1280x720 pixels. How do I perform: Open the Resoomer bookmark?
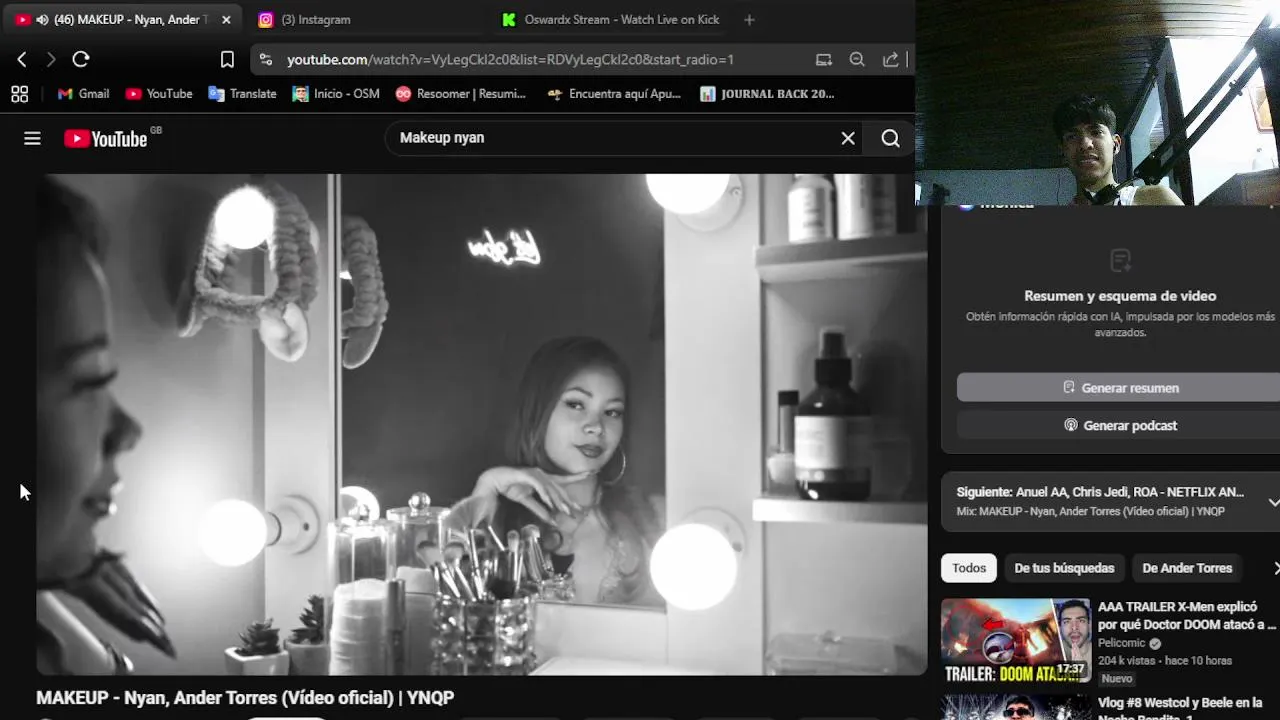(460, 94)
